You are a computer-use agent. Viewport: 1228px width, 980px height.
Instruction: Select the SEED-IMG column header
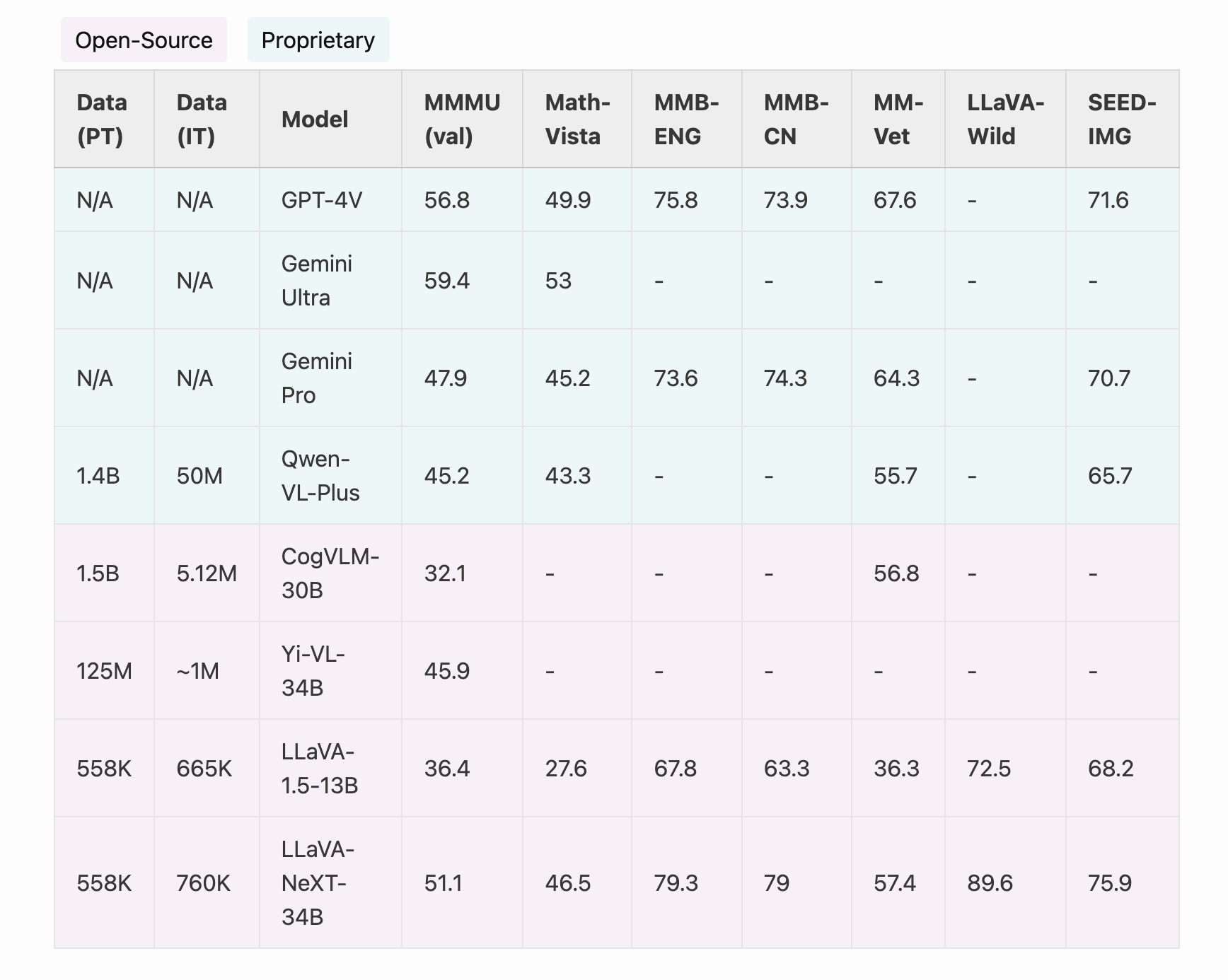click(x=1122, y=119)
